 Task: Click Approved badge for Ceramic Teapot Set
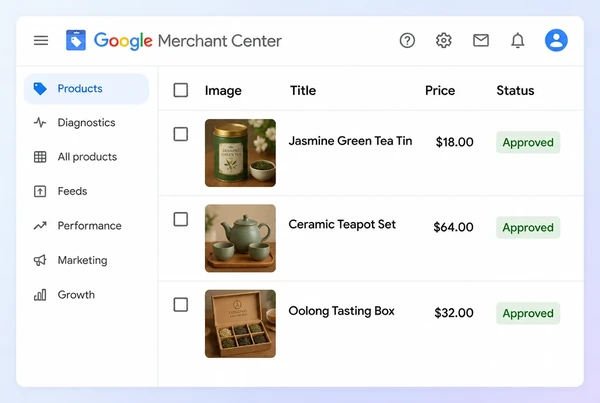click(528, 227)
